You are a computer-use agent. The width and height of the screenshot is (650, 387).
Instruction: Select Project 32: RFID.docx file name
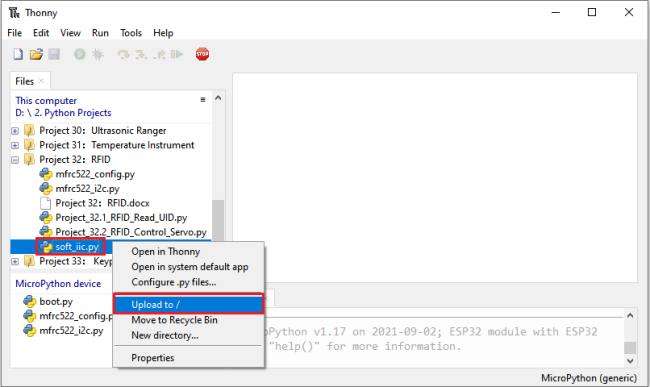coord(102,203)
